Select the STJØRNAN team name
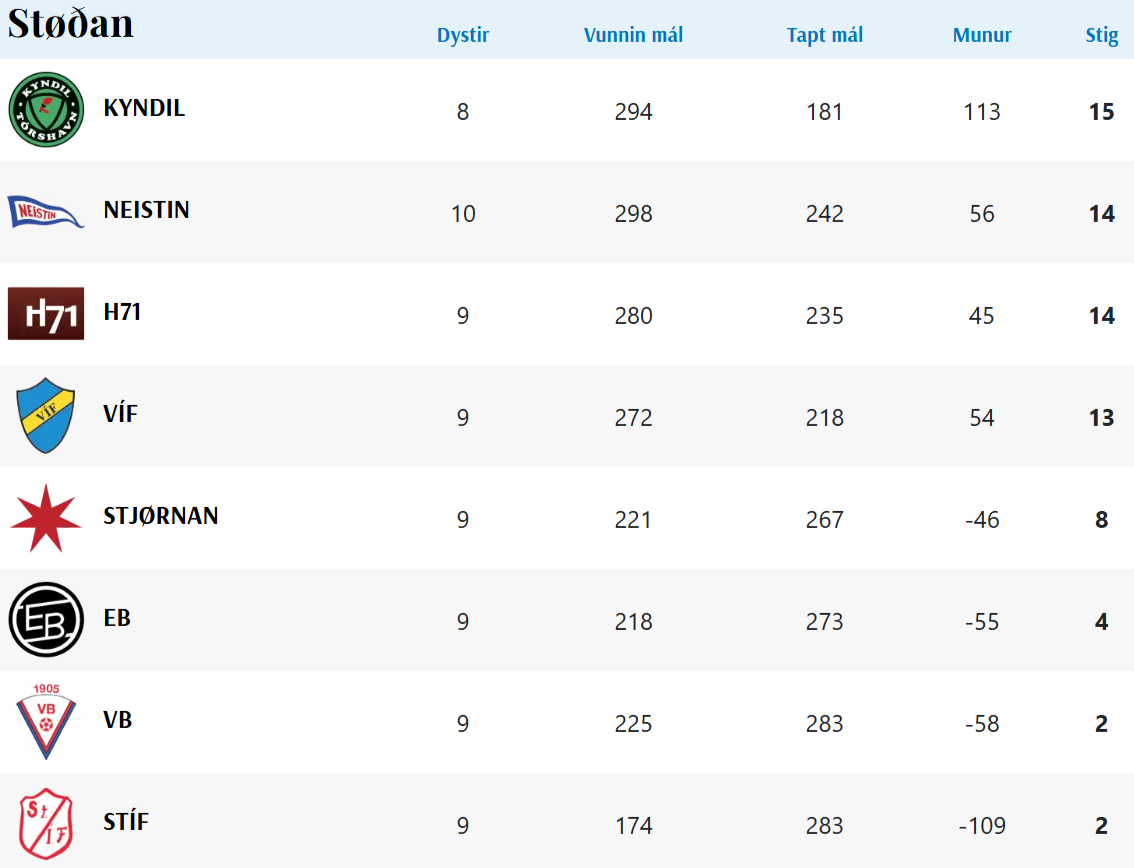This screenshot has height=868, width=1134. click(x=160, y=516)
